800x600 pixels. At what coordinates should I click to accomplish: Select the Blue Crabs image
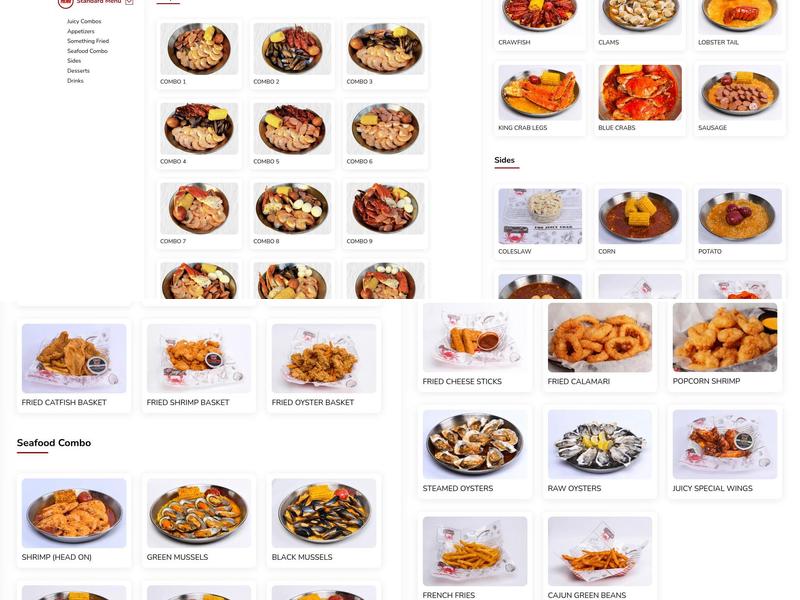point(640,92)
